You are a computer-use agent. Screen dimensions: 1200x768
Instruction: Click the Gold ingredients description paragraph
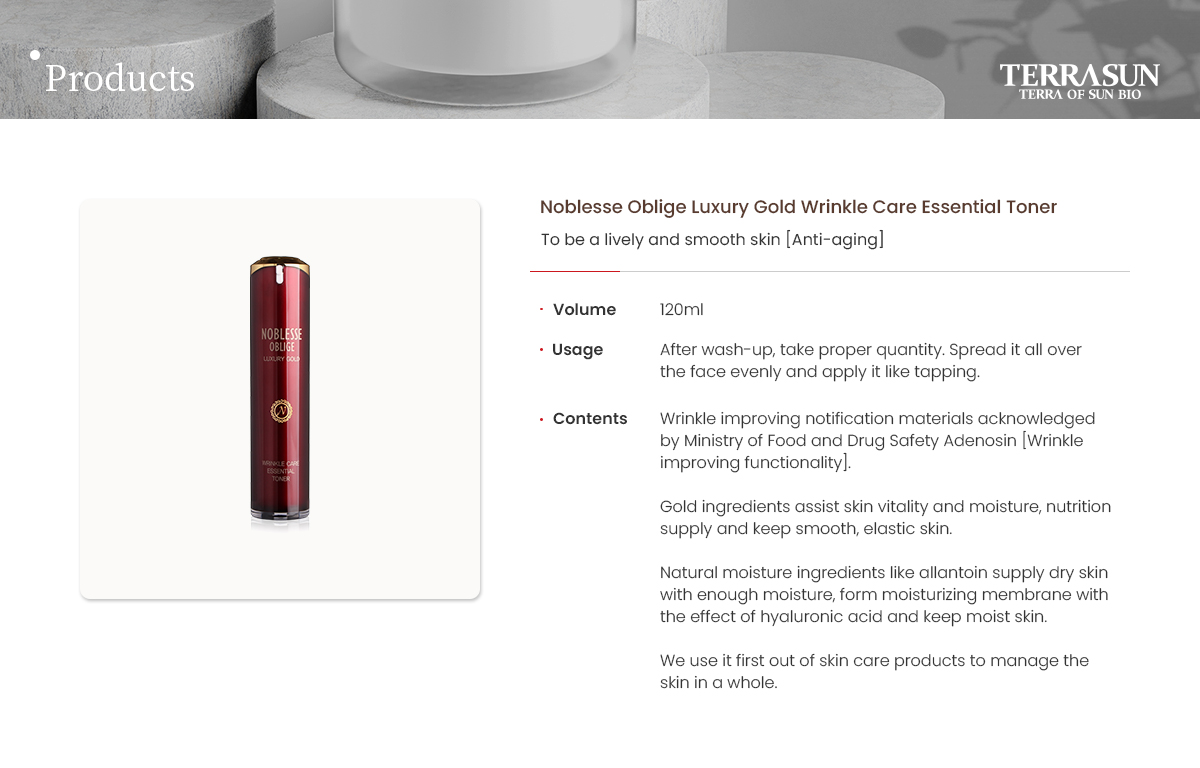click(885, 518)
